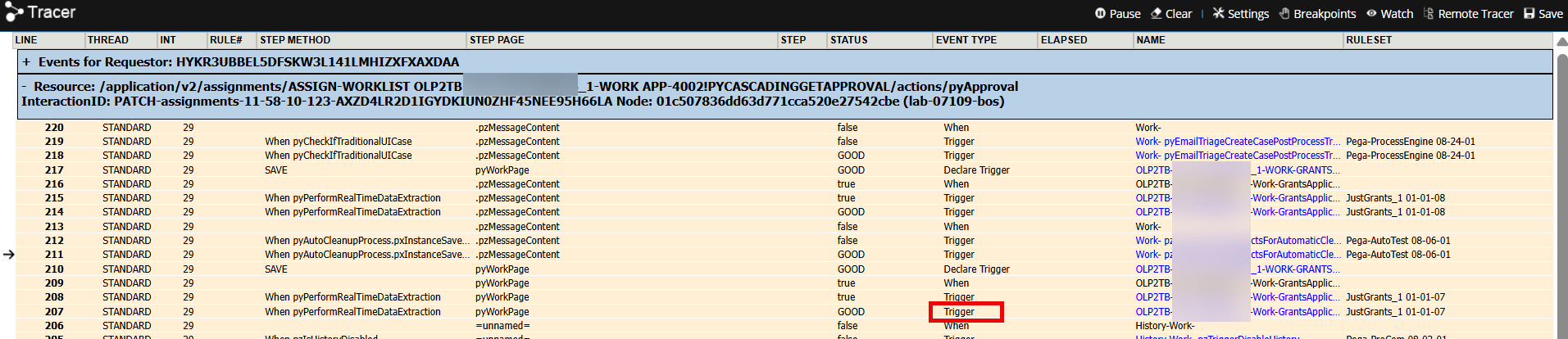Select line number 216

point(54,184)
